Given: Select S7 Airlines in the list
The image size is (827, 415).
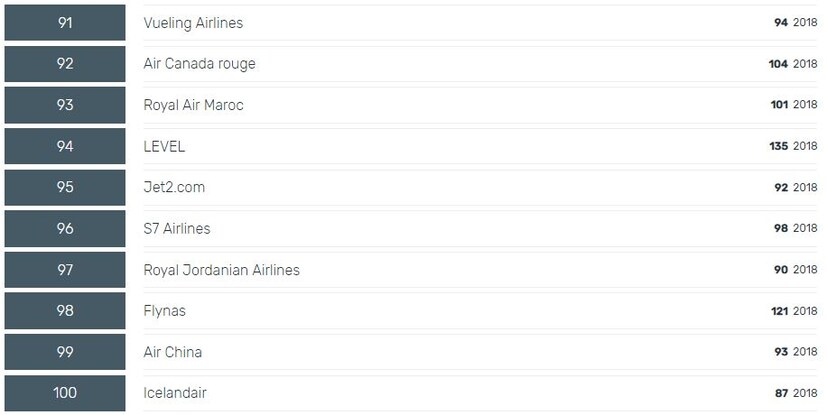Looking at the screenshot, I should [x=177, y=228].
